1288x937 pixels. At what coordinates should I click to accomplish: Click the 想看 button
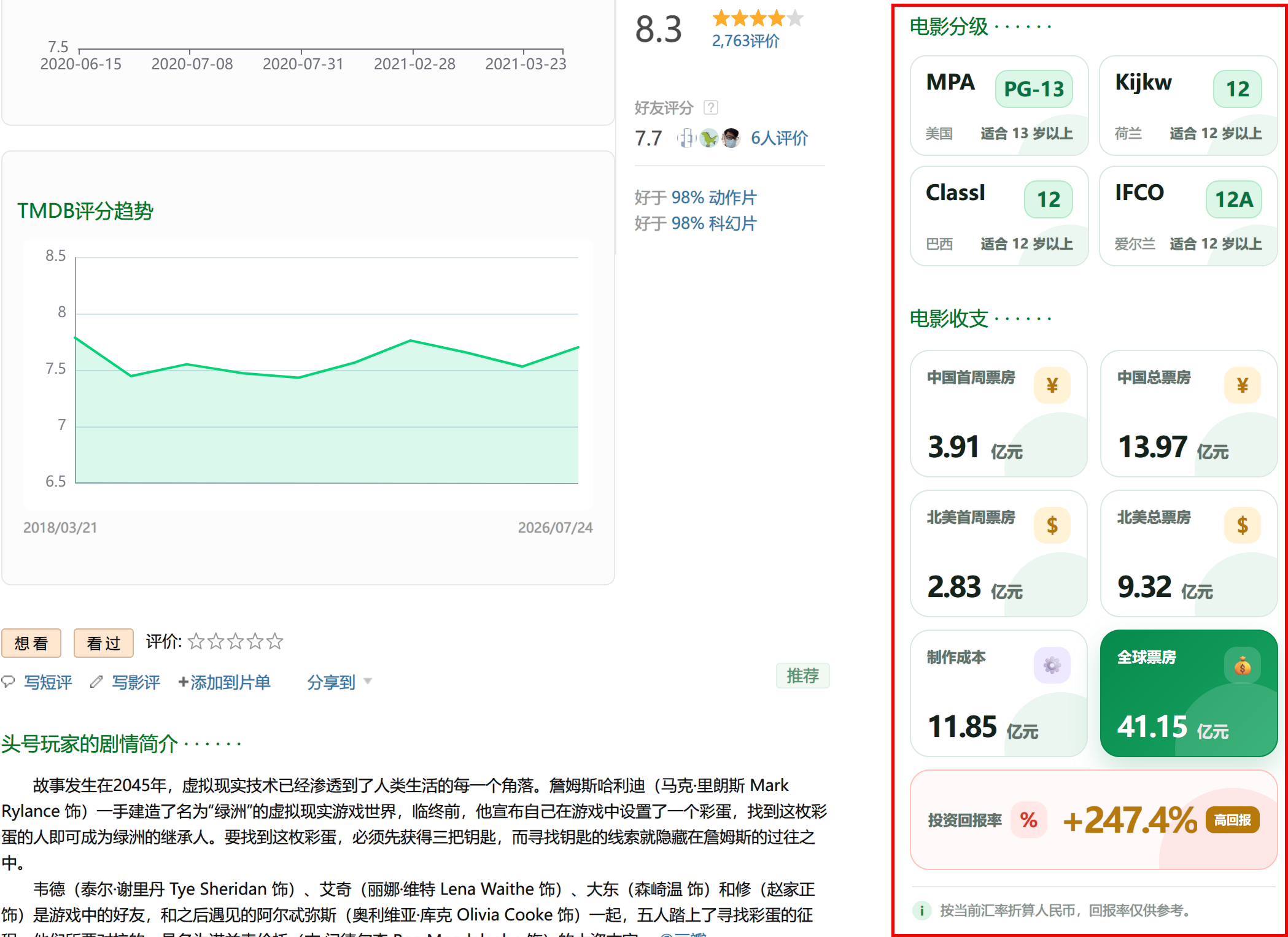(31, 643)
